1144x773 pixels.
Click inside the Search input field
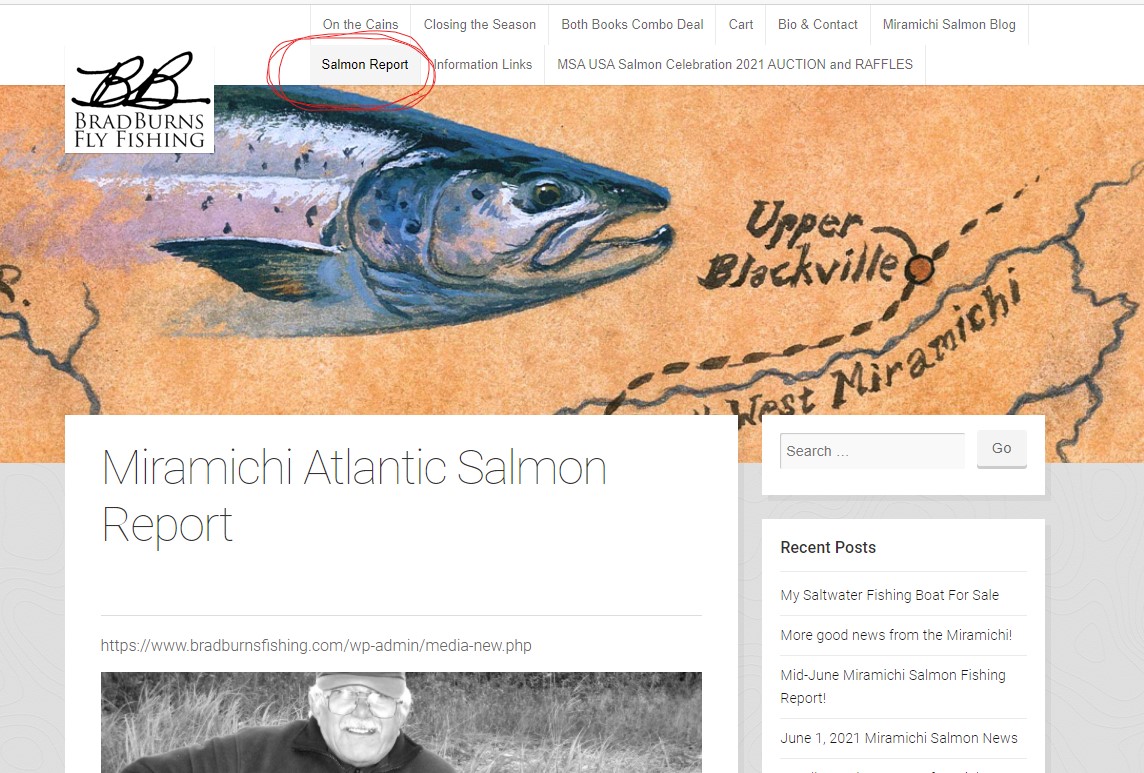pos(872,451)
